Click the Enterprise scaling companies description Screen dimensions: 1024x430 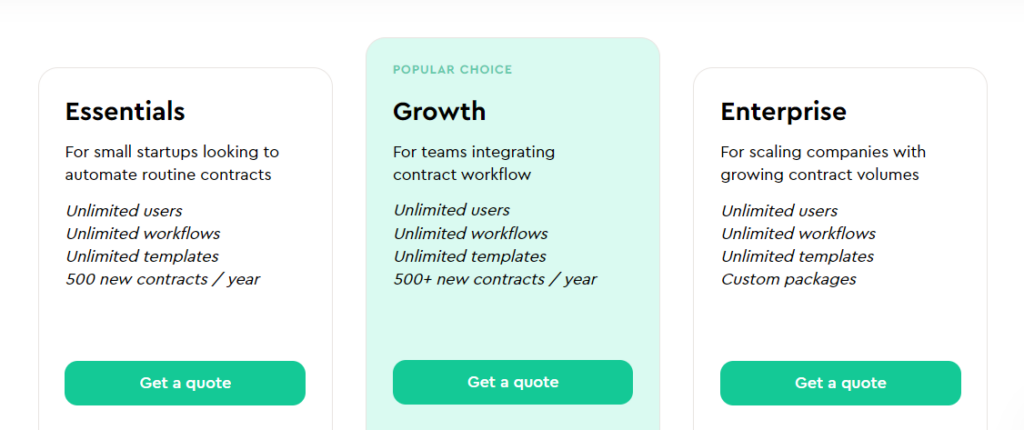[x=823, y=163]
